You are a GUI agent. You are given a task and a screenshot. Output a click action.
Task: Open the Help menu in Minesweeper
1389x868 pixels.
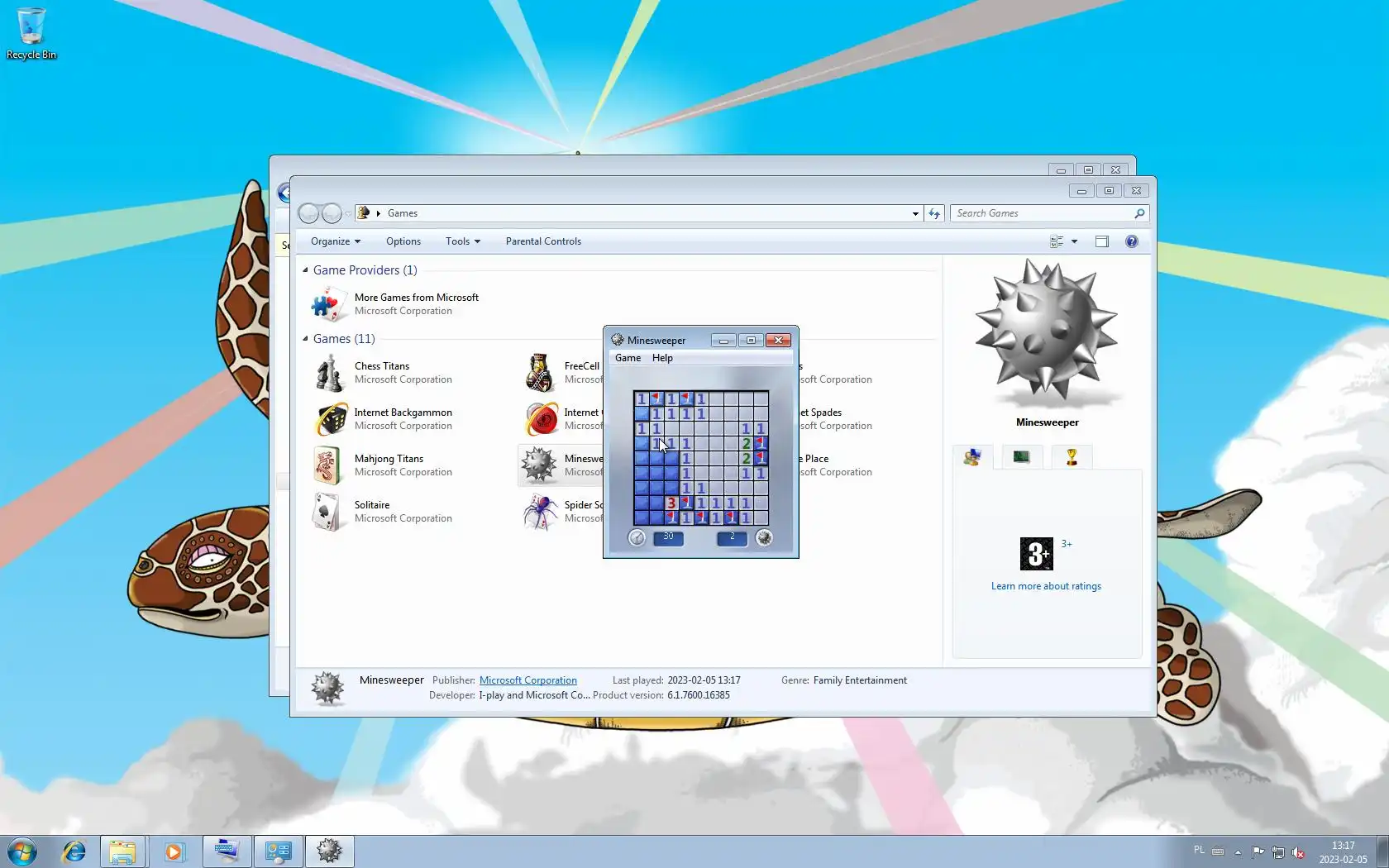pyautogui.click(x=662, y=358)
